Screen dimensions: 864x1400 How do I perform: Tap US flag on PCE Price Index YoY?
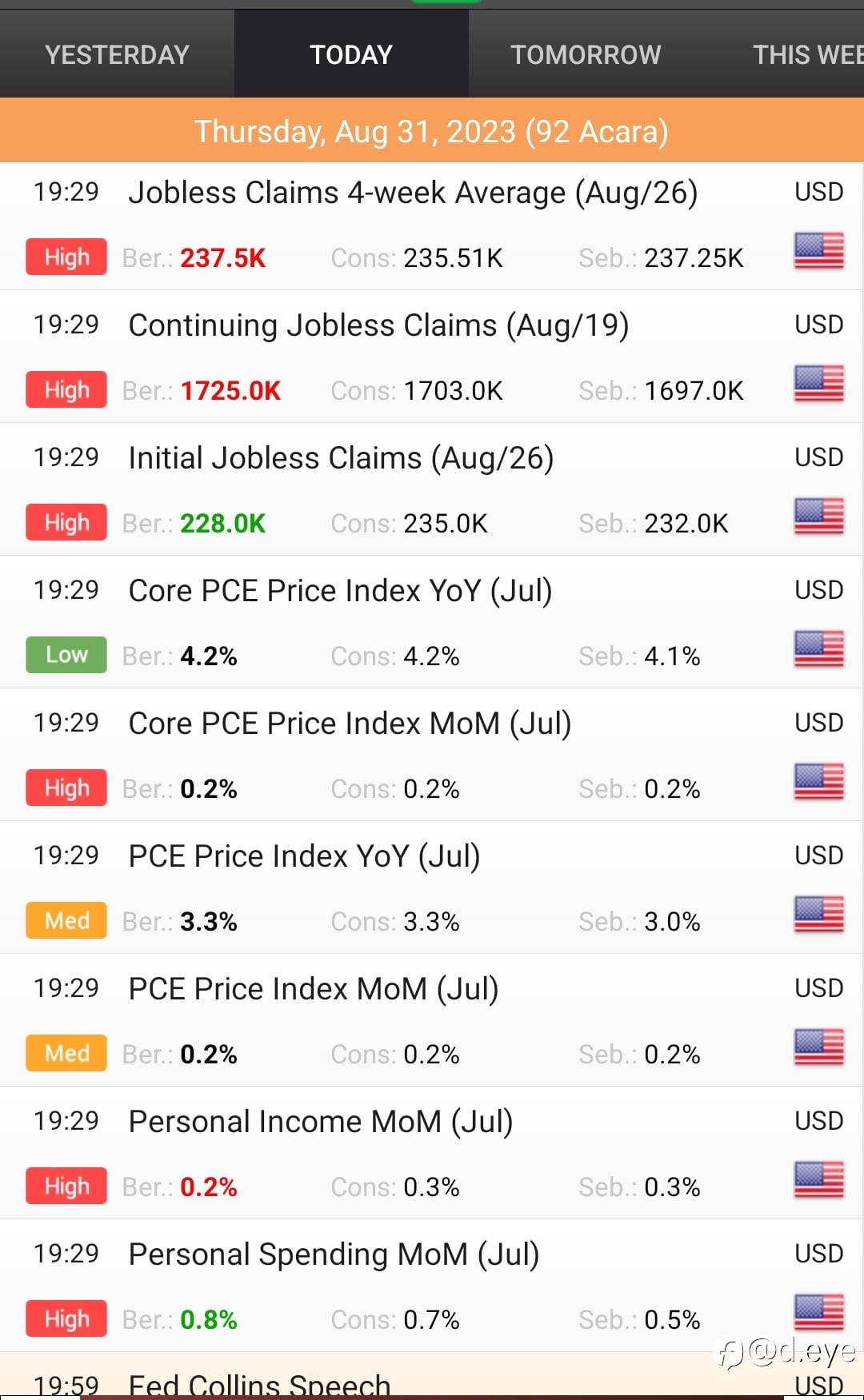pyautogui.click(x=818, y=915)
